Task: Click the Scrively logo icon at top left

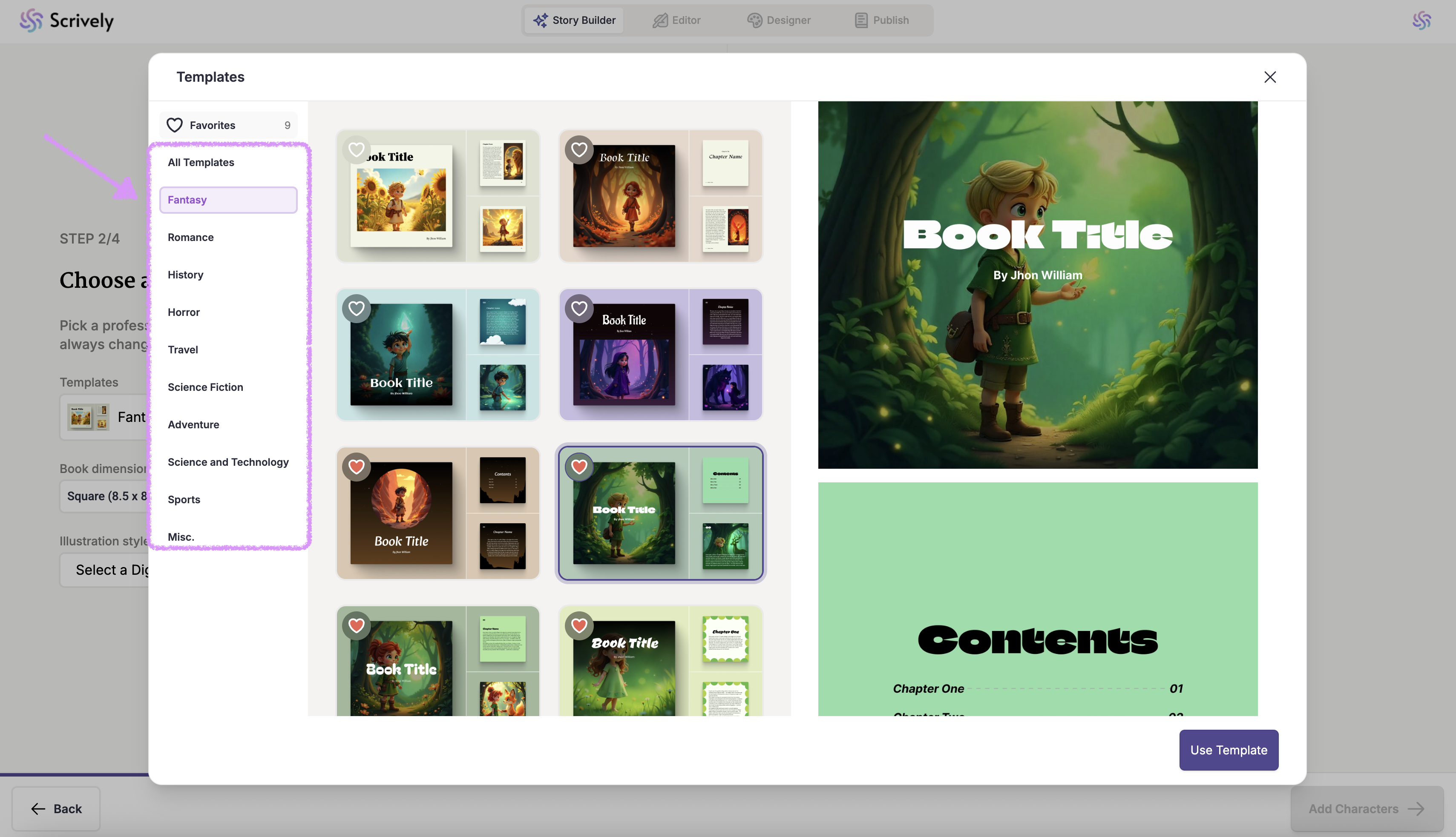Action: (31, 20)
